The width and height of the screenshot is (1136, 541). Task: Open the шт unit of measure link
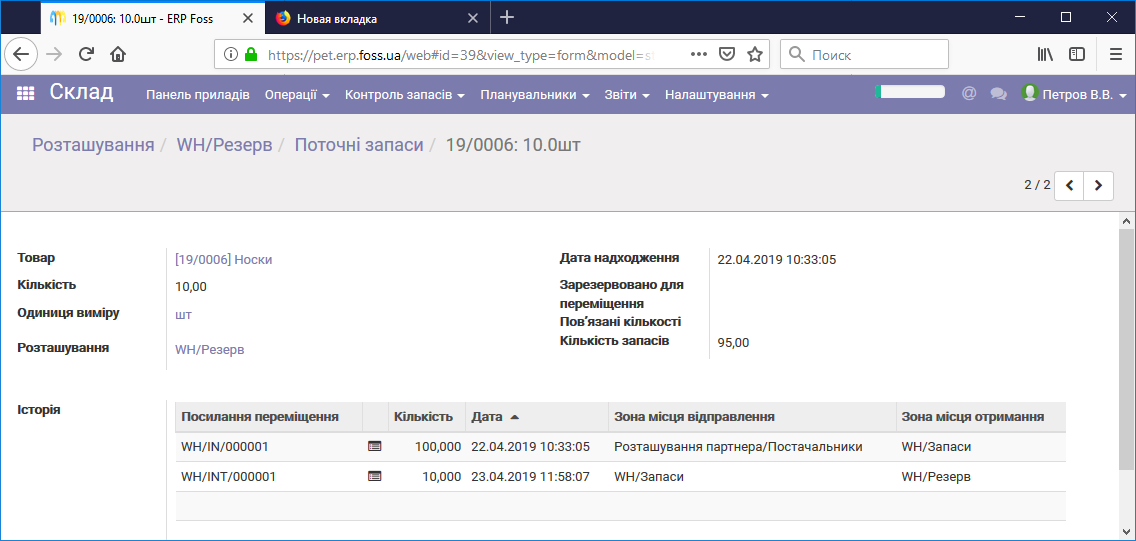pyautogui.click(x=183, y=314)
